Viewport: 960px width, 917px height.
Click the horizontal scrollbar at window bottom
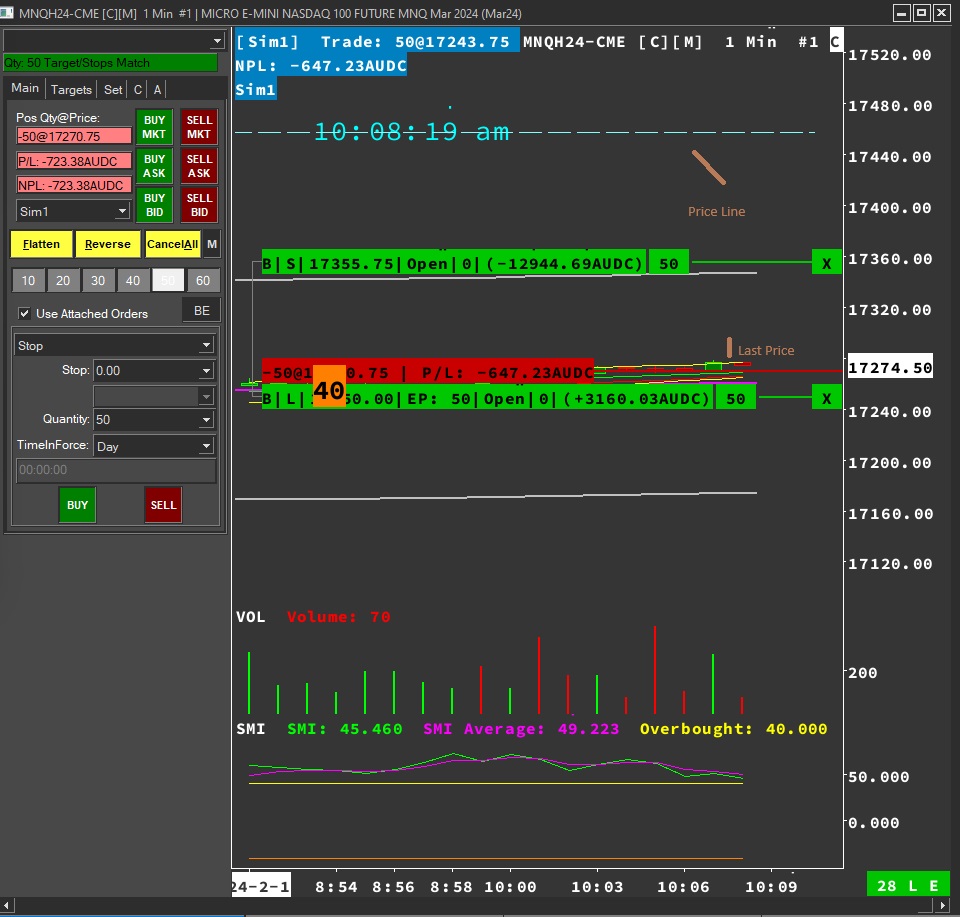(480, 906)
